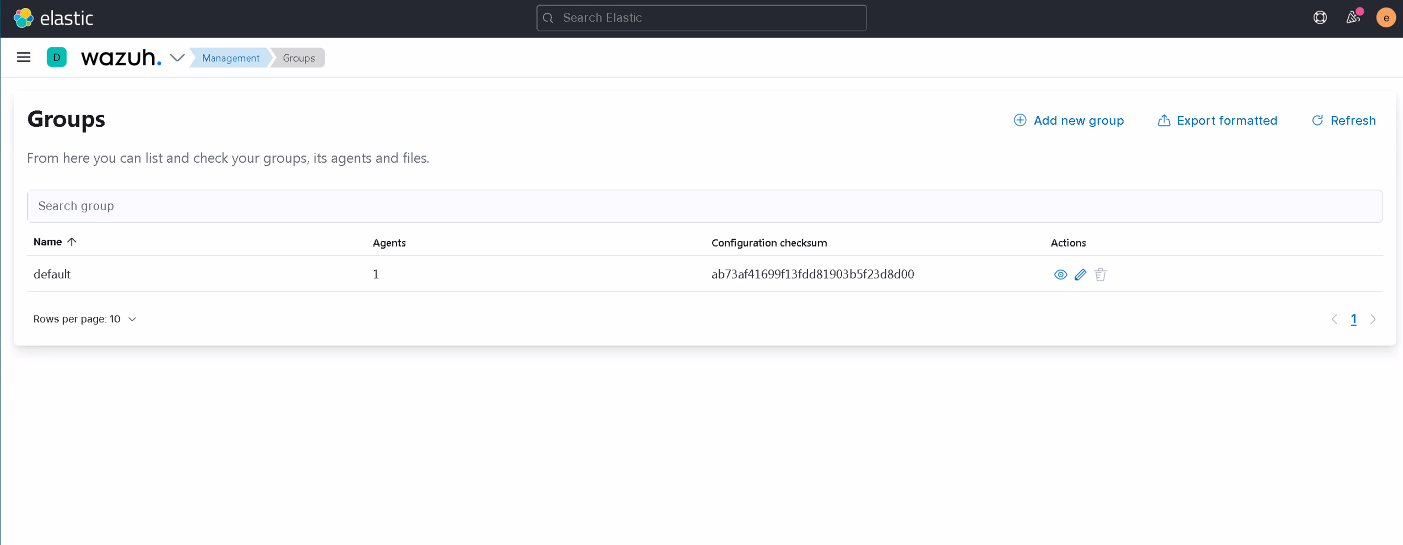Open the help menu icon
This screenshot has width=1403, height=545.
point(1319,17)
